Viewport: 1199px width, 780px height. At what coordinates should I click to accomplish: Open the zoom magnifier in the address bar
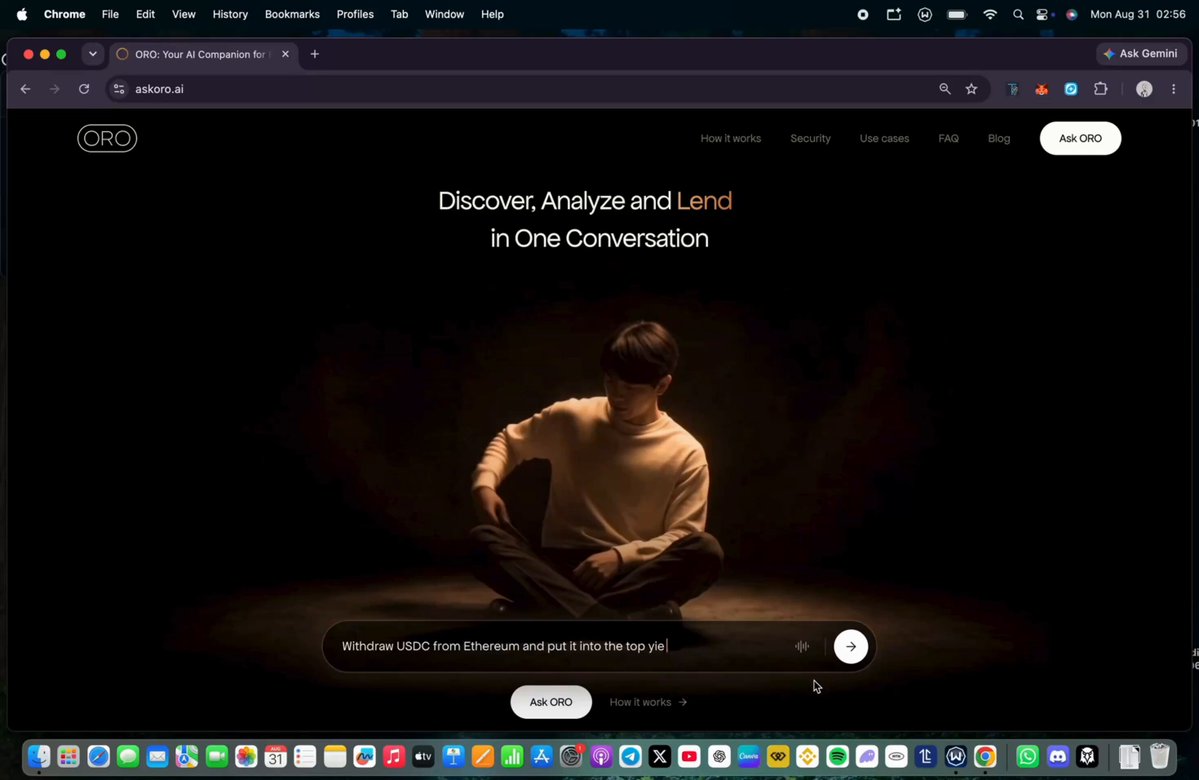pyautogui.click(x=945, y=89)
